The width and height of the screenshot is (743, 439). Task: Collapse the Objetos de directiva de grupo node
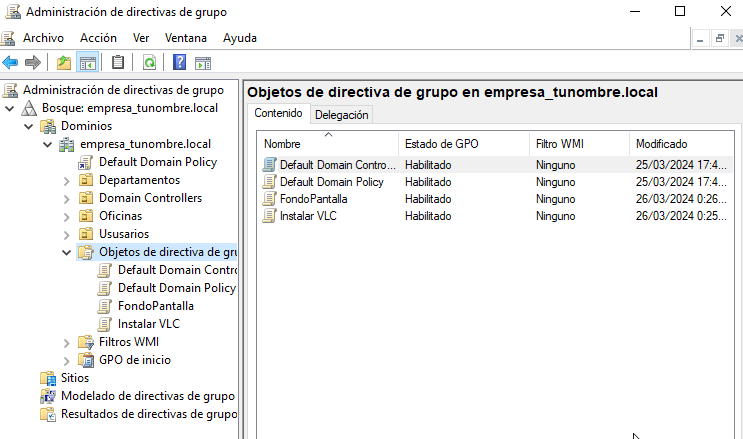click(x=66, y=253)
